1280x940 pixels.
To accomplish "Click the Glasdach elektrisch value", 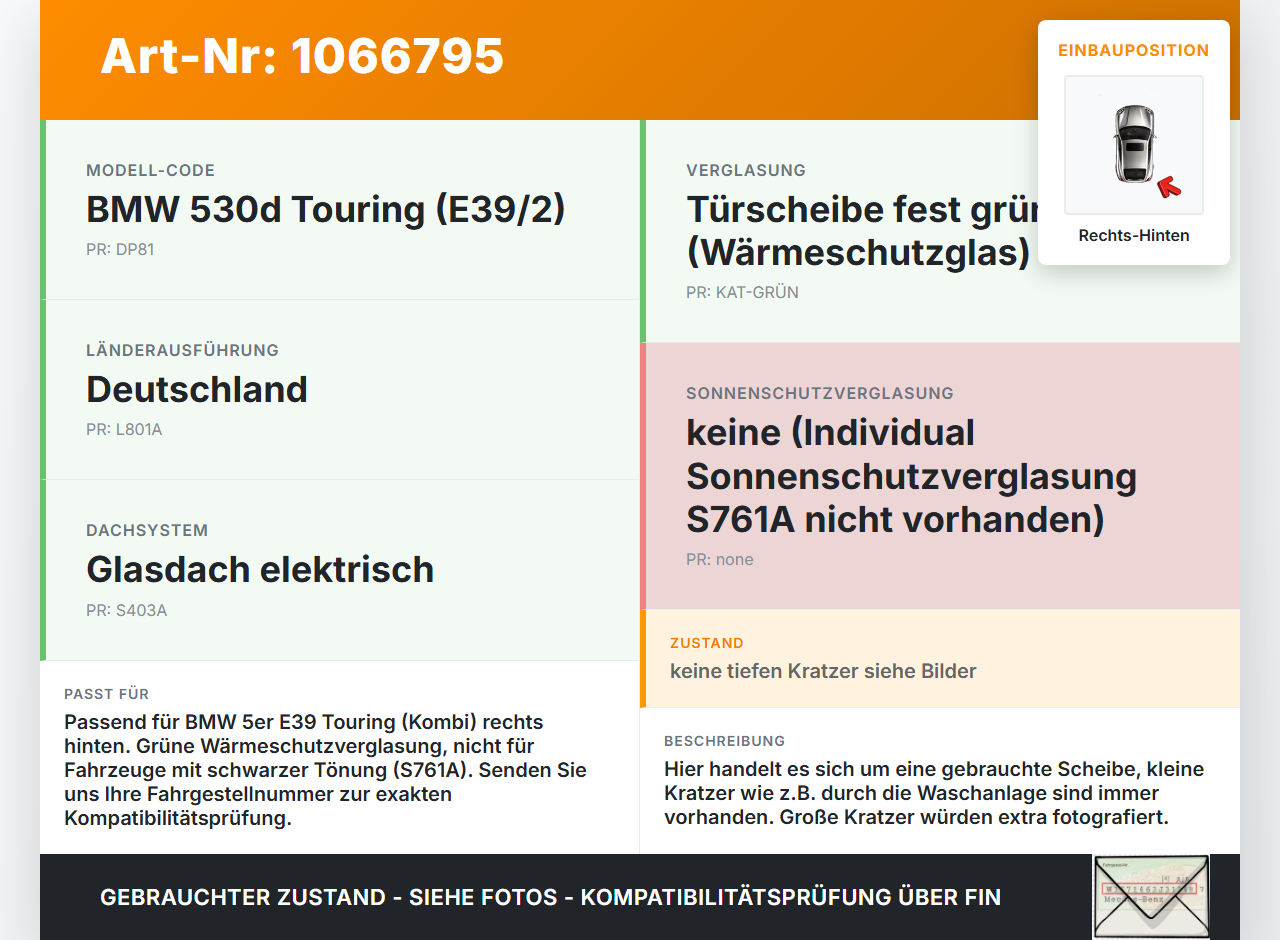I will (x=260, y=569).
